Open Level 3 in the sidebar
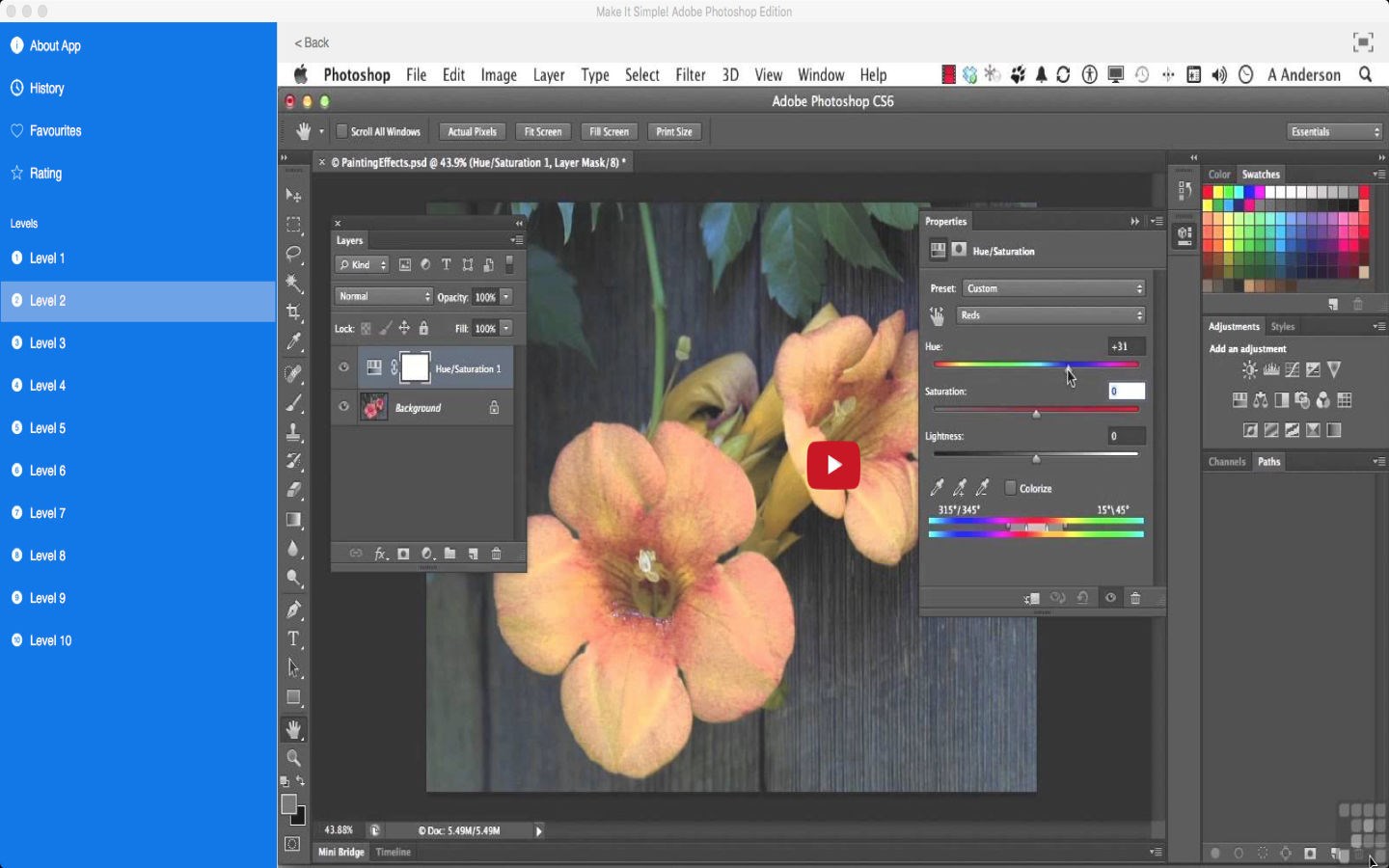 (x=139, y=342)
